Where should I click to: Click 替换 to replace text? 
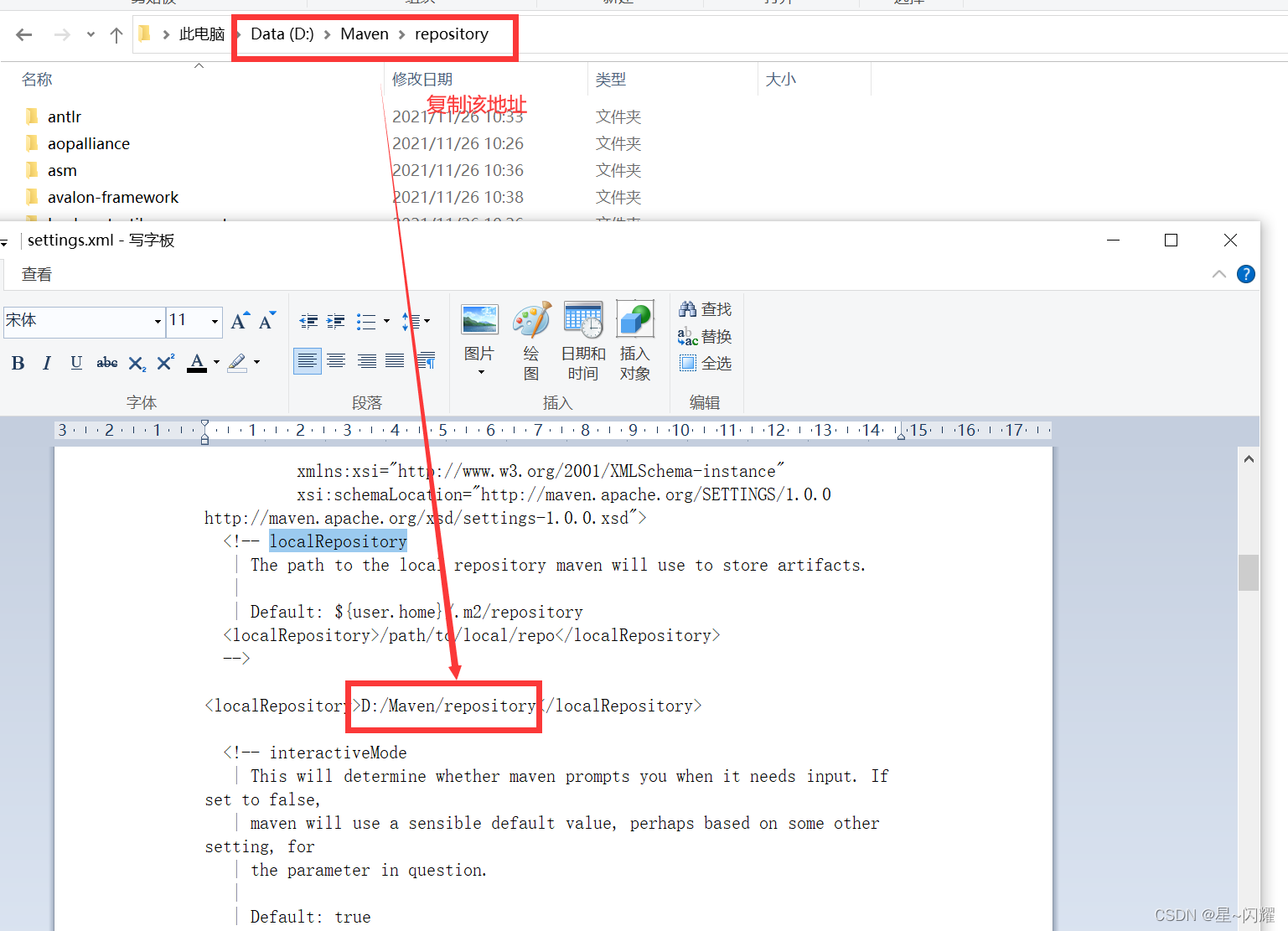(705, 336)
